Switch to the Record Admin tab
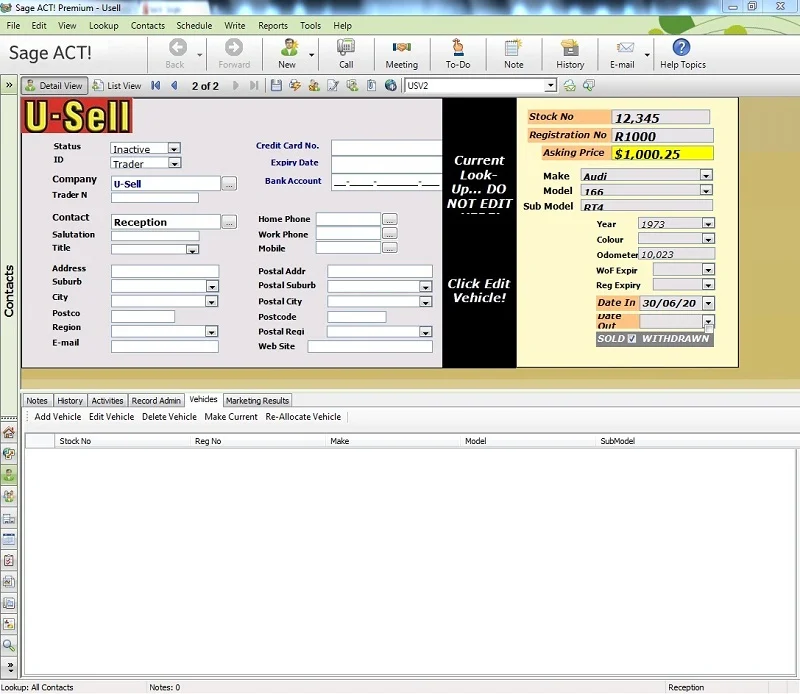800x694 pixels. click(x=156, y=401)
